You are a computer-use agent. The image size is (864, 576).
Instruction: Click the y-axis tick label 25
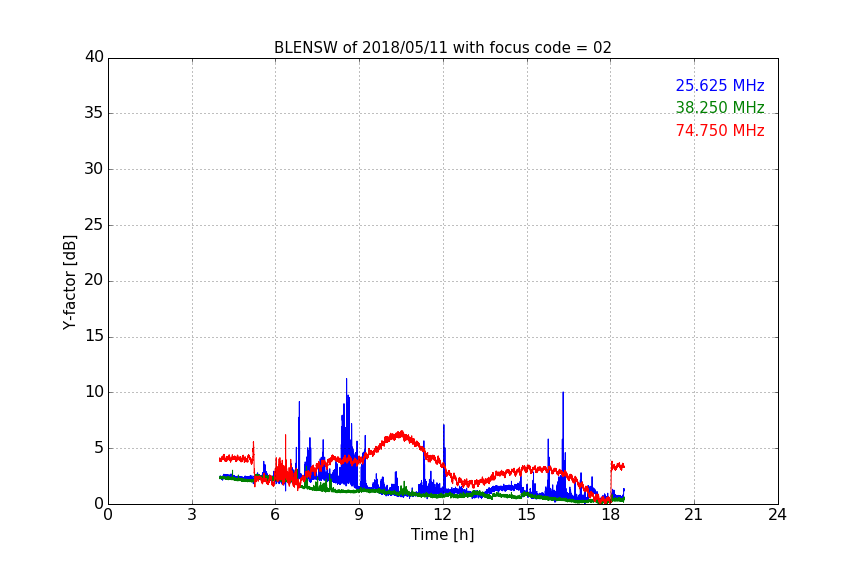(94, 224)
